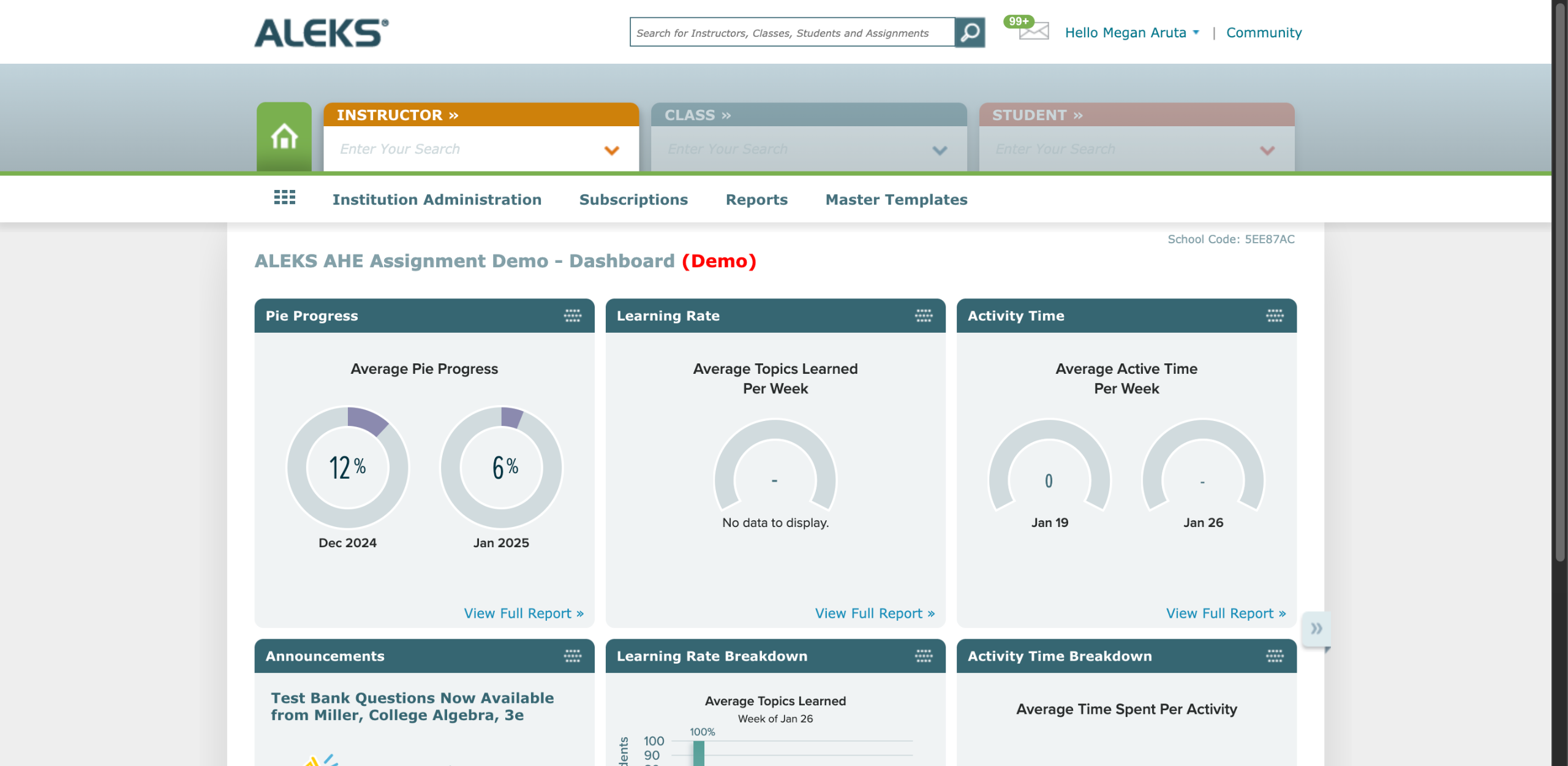The width and height of the screenshot is (1568, 766).
Task: Open the Institution Administration menu
Action: click(437, 199)
